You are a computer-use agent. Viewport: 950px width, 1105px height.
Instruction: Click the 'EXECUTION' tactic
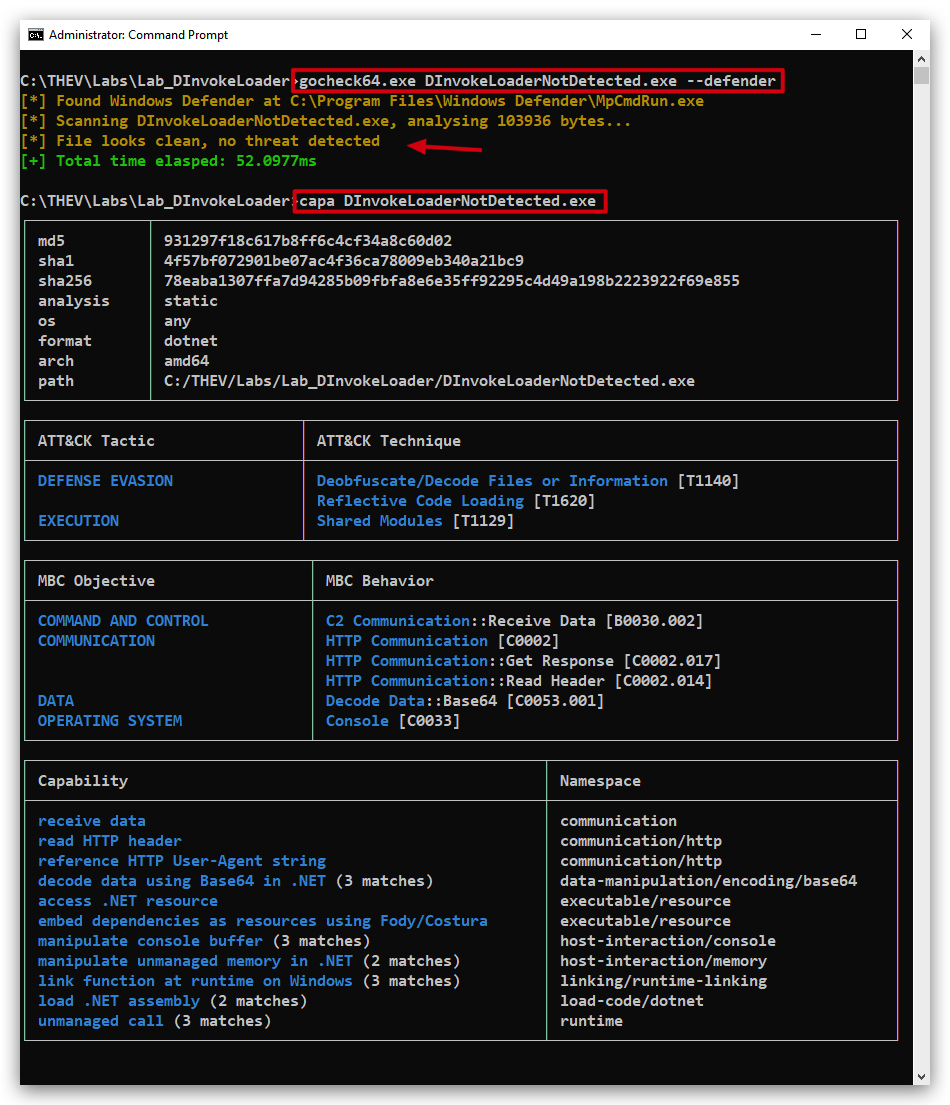click(78, 521)
